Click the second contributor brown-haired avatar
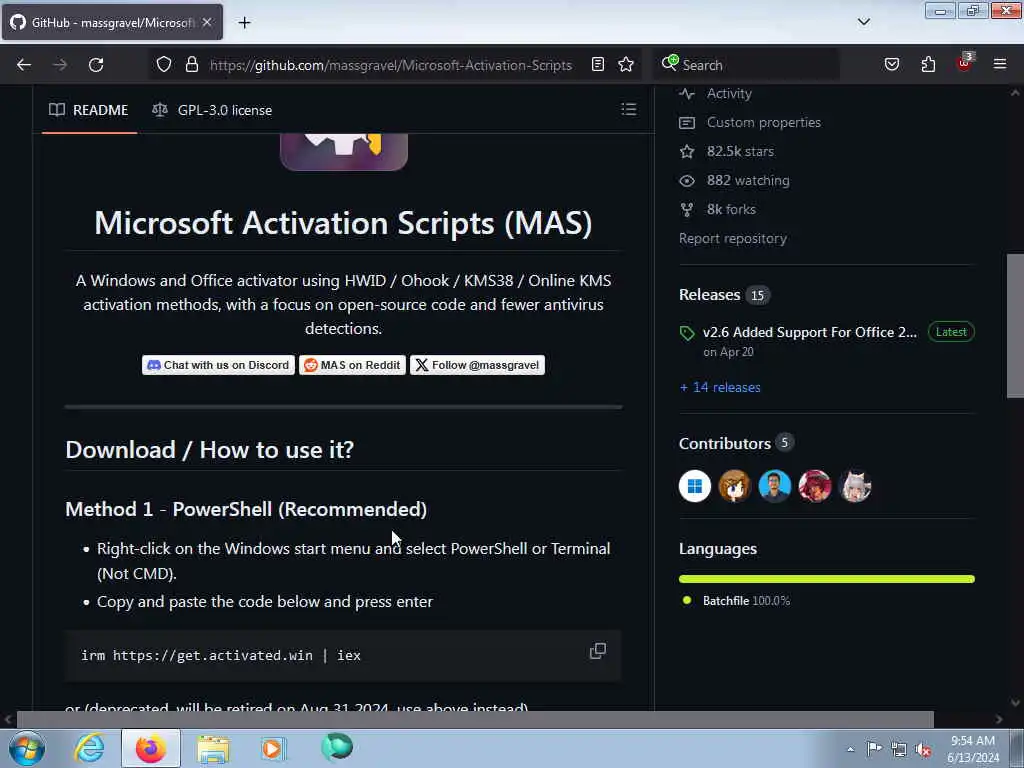 coord(735,486)
